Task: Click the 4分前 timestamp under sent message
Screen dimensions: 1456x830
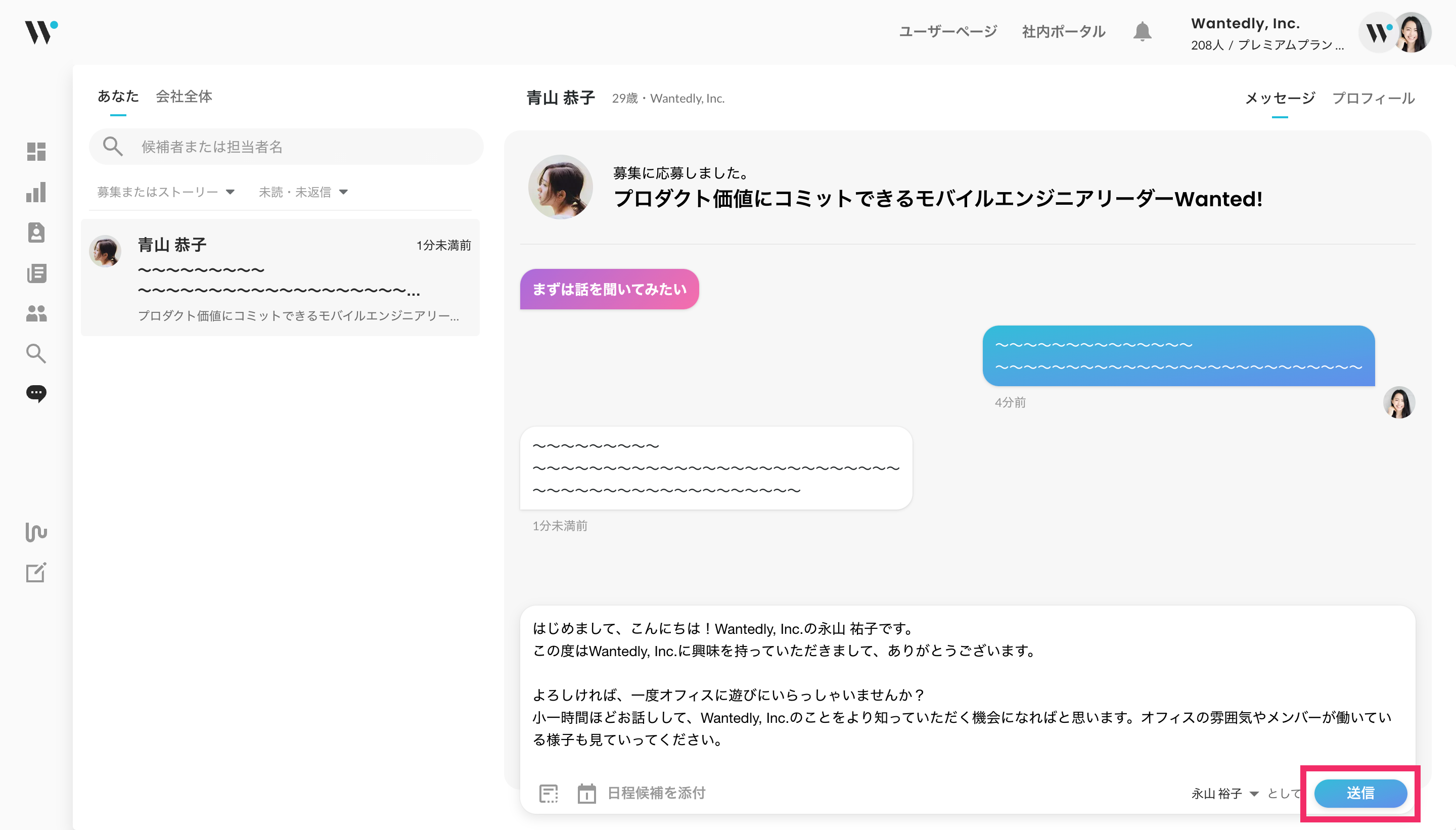Action: tap(1010, 402)
